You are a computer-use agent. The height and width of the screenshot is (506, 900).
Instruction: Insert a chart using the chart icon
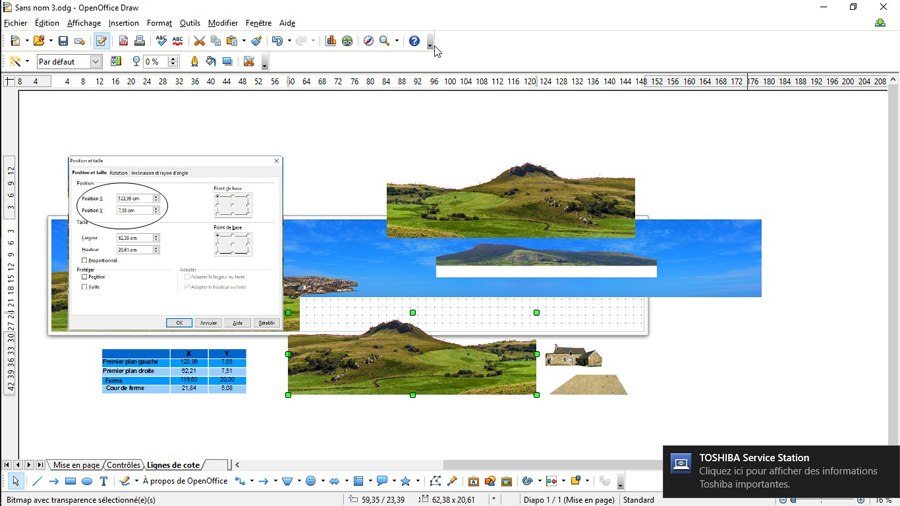[331, 41]
